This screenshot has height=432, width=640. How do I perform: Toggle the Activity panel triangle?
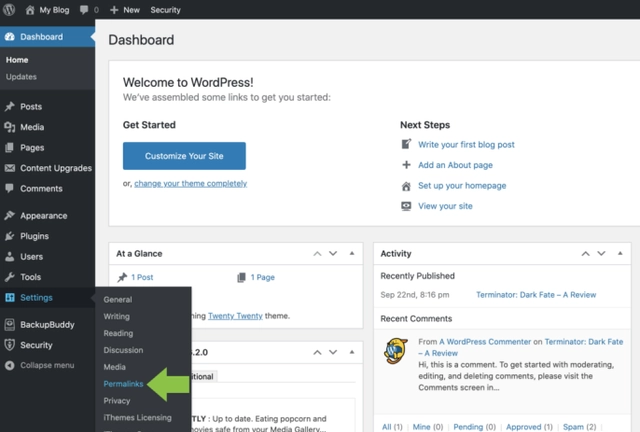(616, 254)
